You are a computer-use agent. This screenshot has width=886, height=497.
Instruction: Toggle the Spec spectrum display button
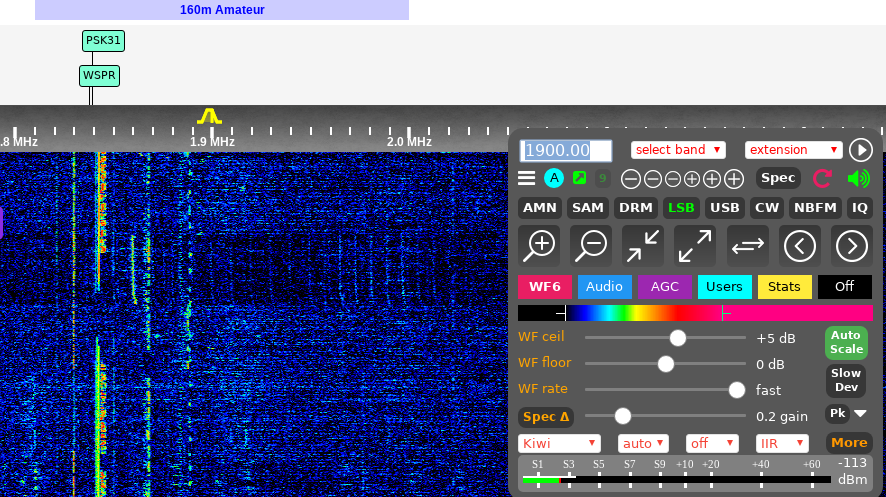(777, 178)
